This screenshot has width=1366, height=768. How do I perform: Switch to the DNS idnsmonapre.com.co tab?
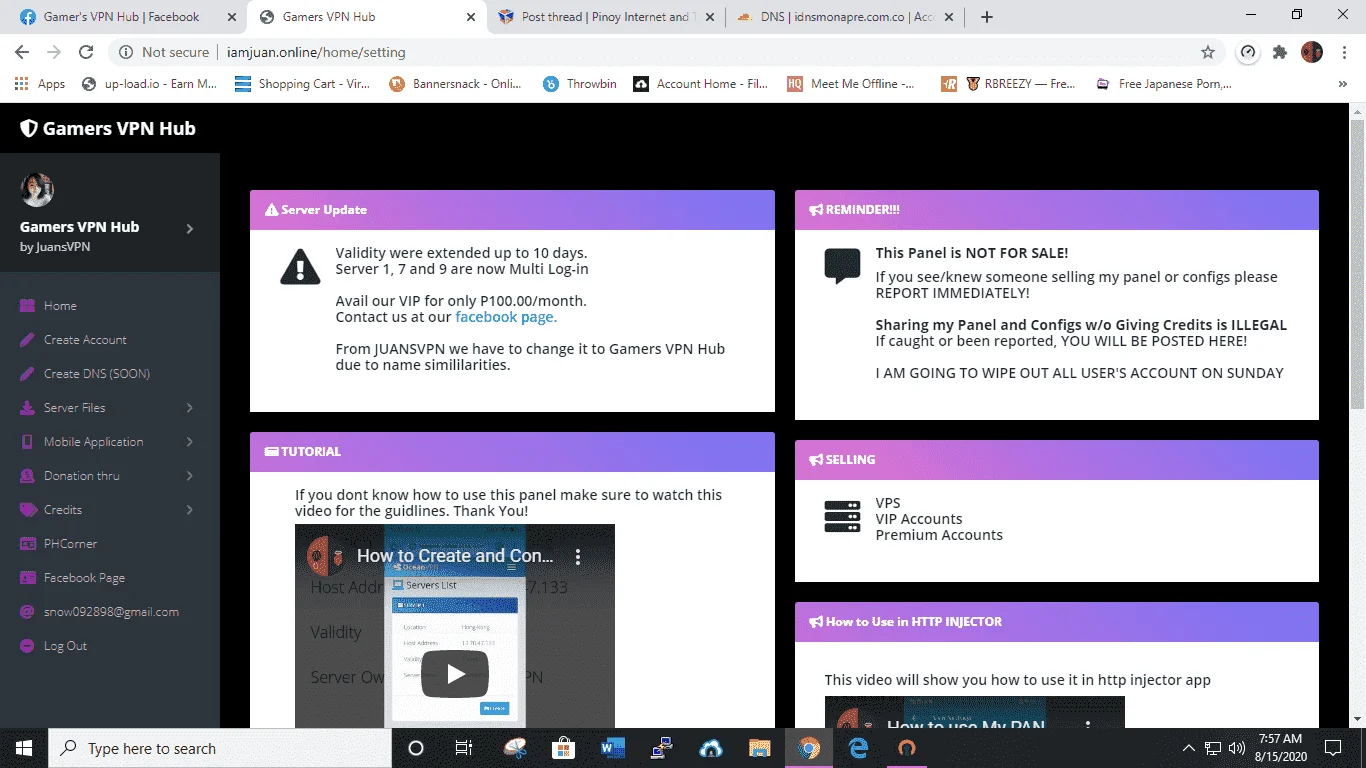pyautogui.click(x=844, y=17)
